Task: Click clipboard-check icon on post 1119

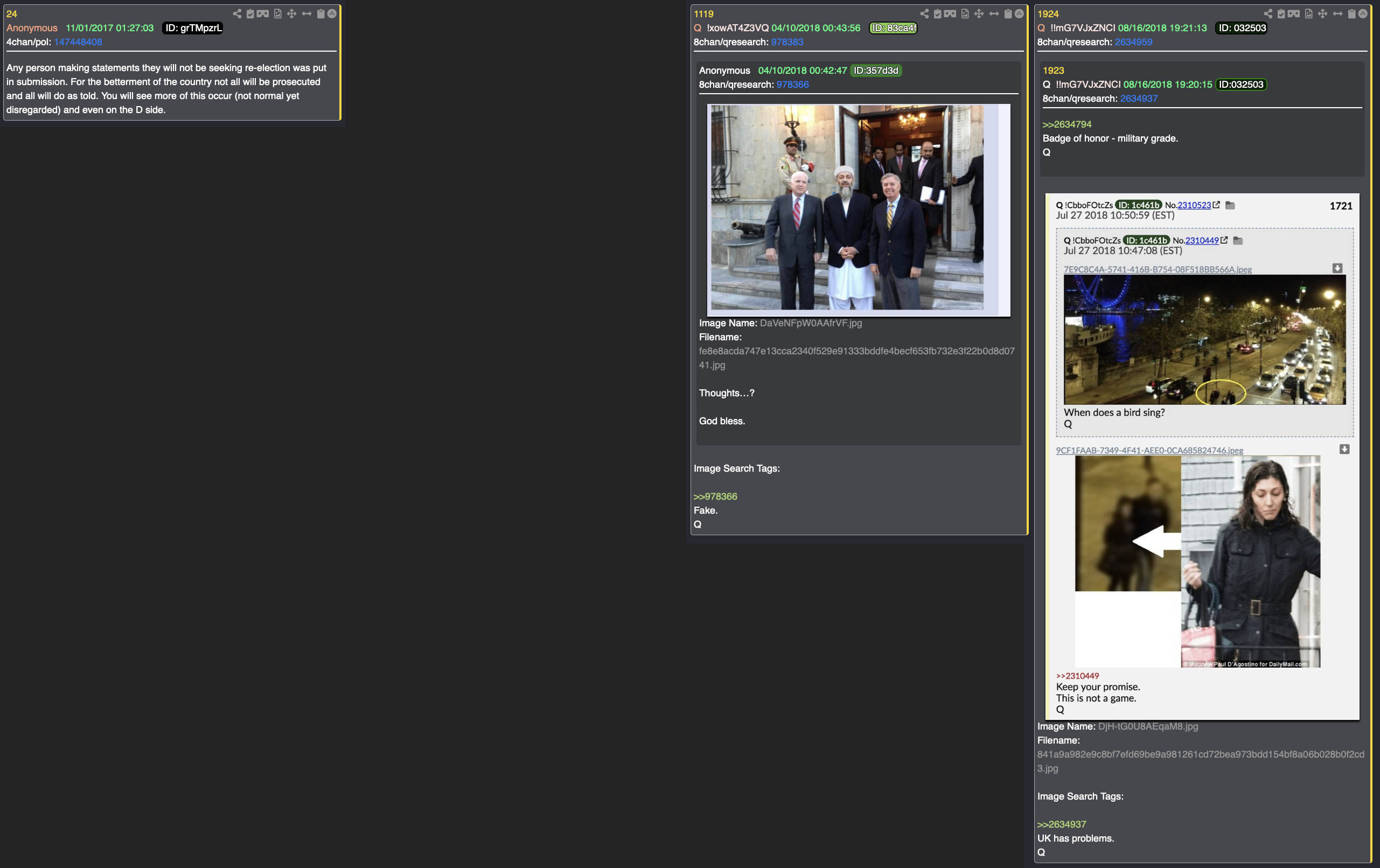Action: (x=938, y=14)
